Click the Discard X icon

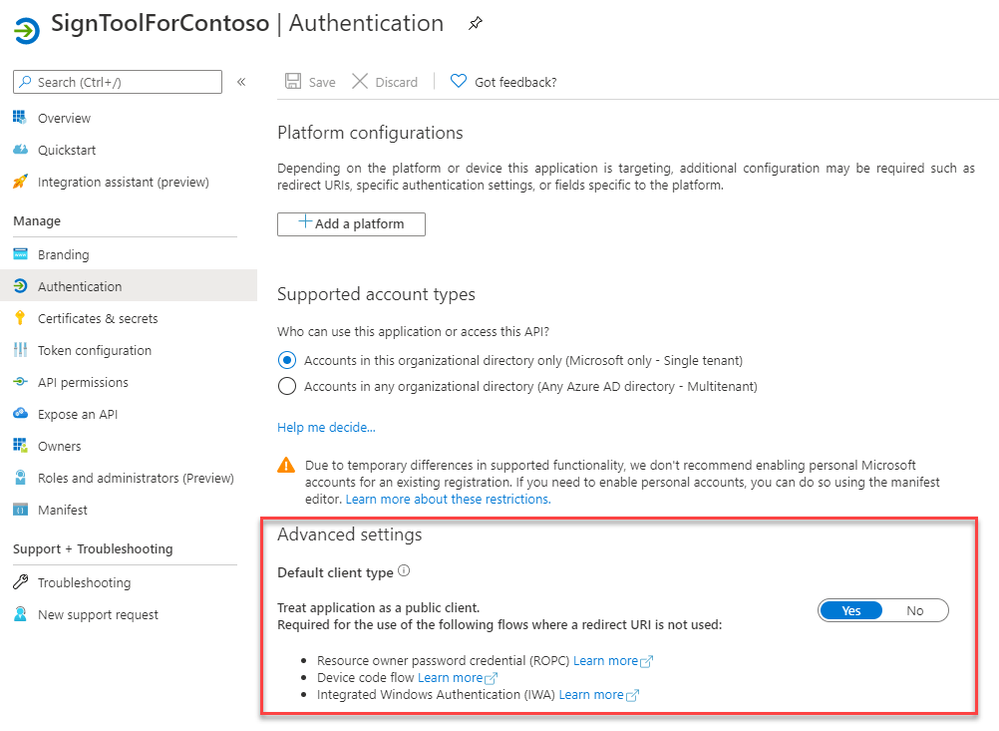click(x=360, y=81)
